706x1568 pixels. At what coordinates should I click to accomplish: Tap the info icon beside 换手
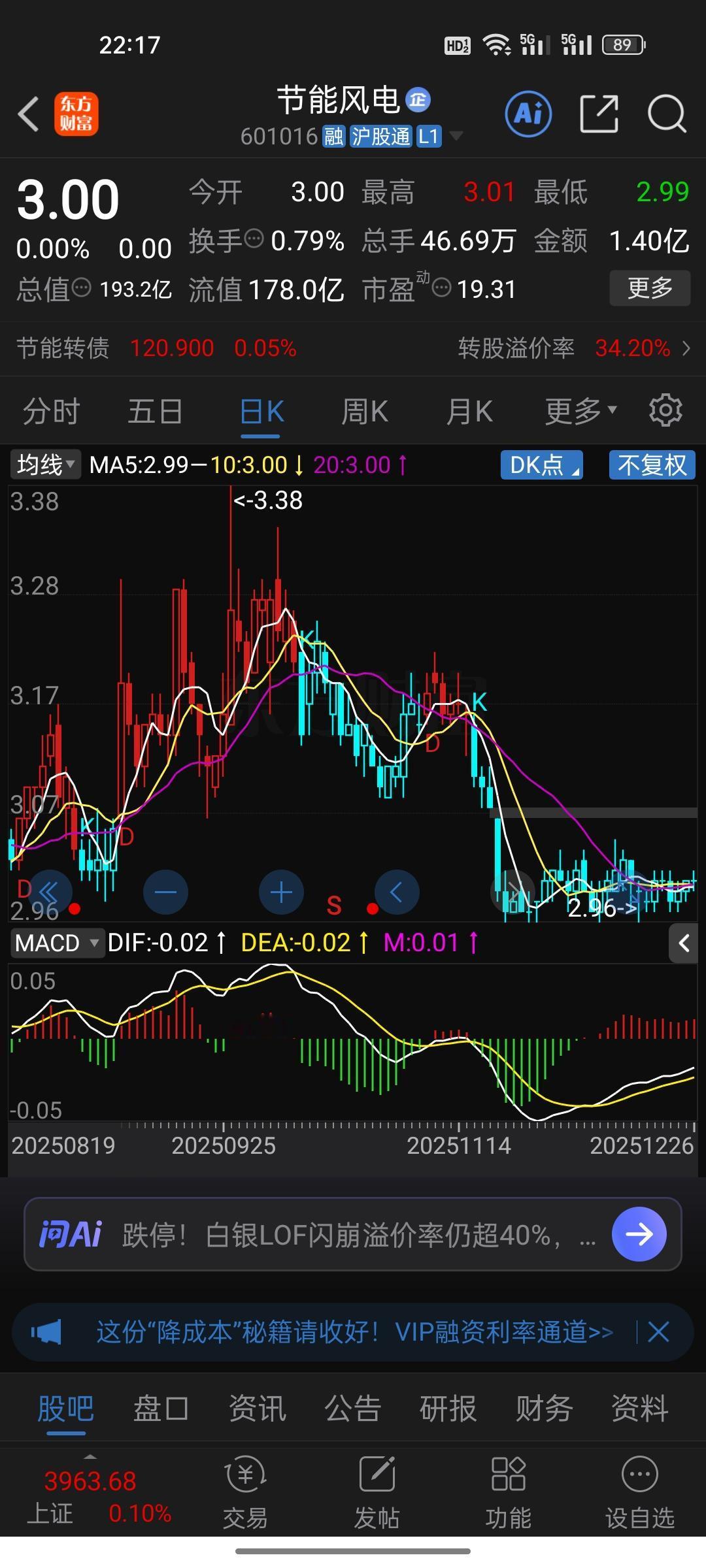coord(254,238)
